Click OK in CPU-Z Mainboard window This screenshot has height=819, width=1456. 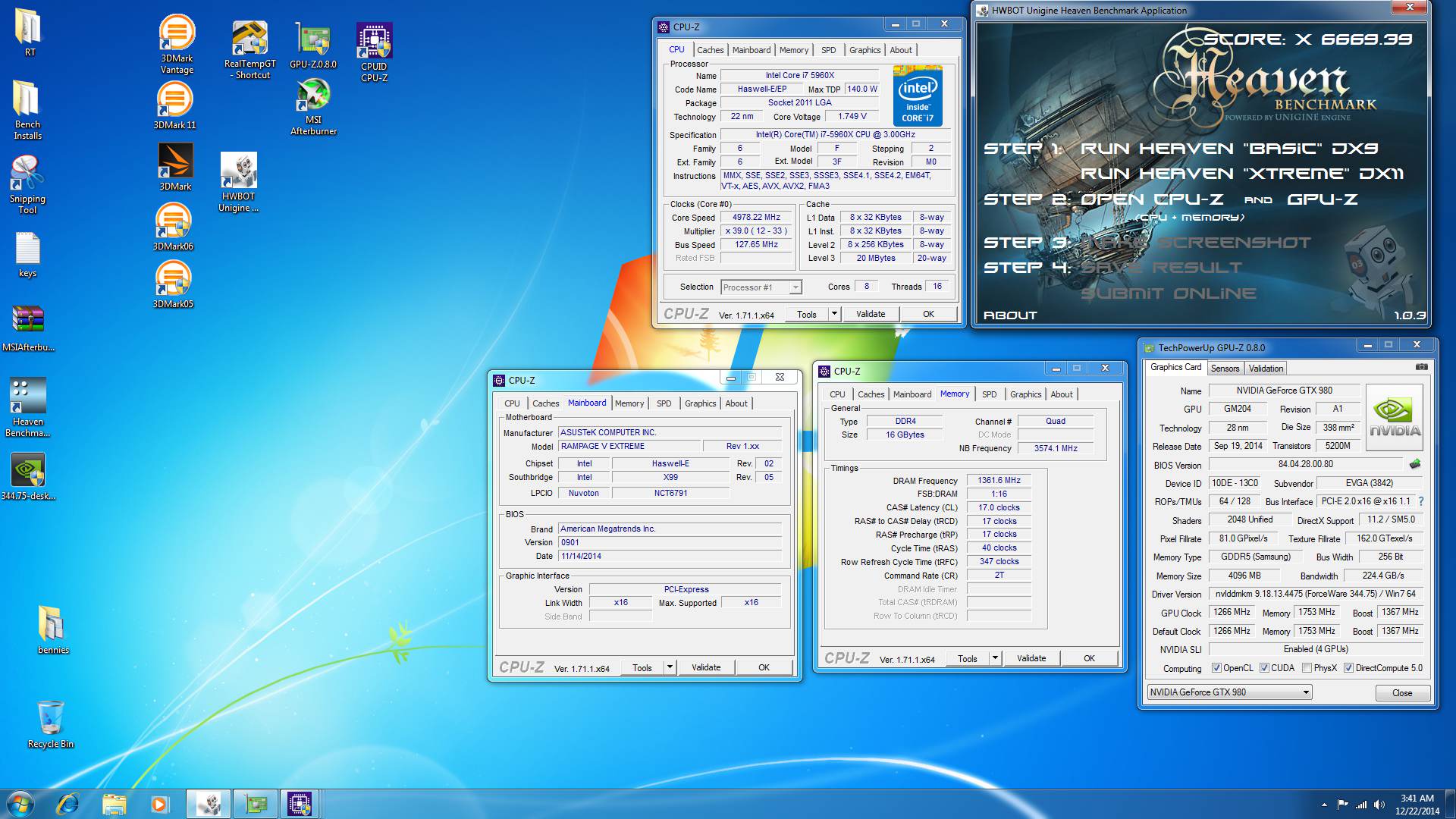click(764, 667)
